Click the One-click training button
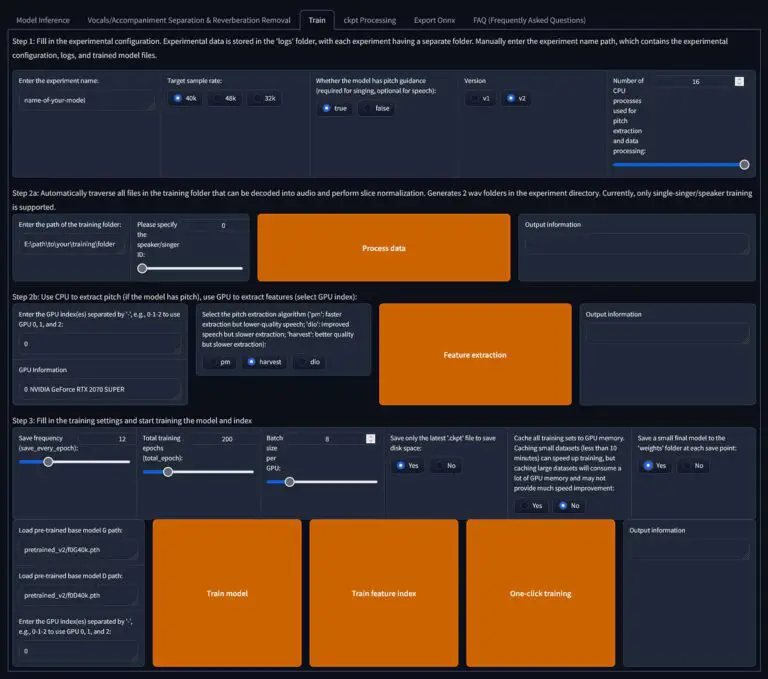This screenshot has height=679, width=768. coord(540,593)
